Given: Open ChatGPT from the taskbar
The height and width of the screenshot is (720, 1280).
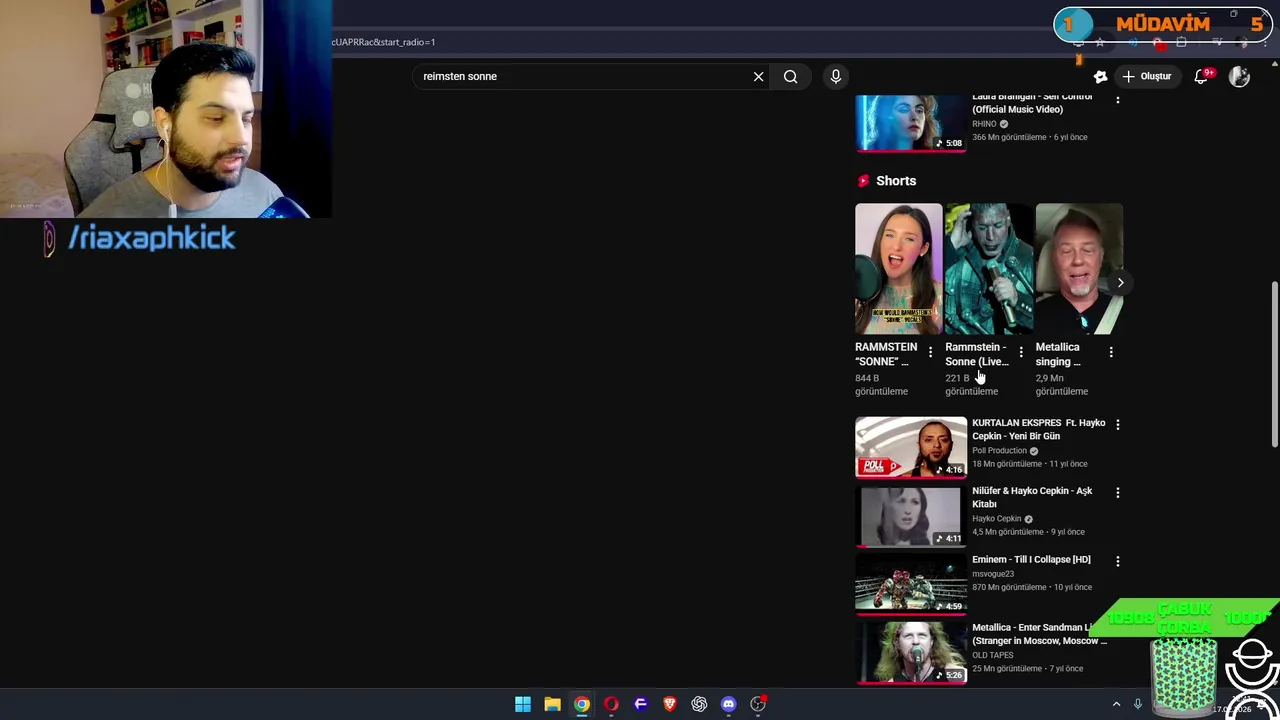Looking at the screenshot, I should pyautogui.click(x=699, y=704).
